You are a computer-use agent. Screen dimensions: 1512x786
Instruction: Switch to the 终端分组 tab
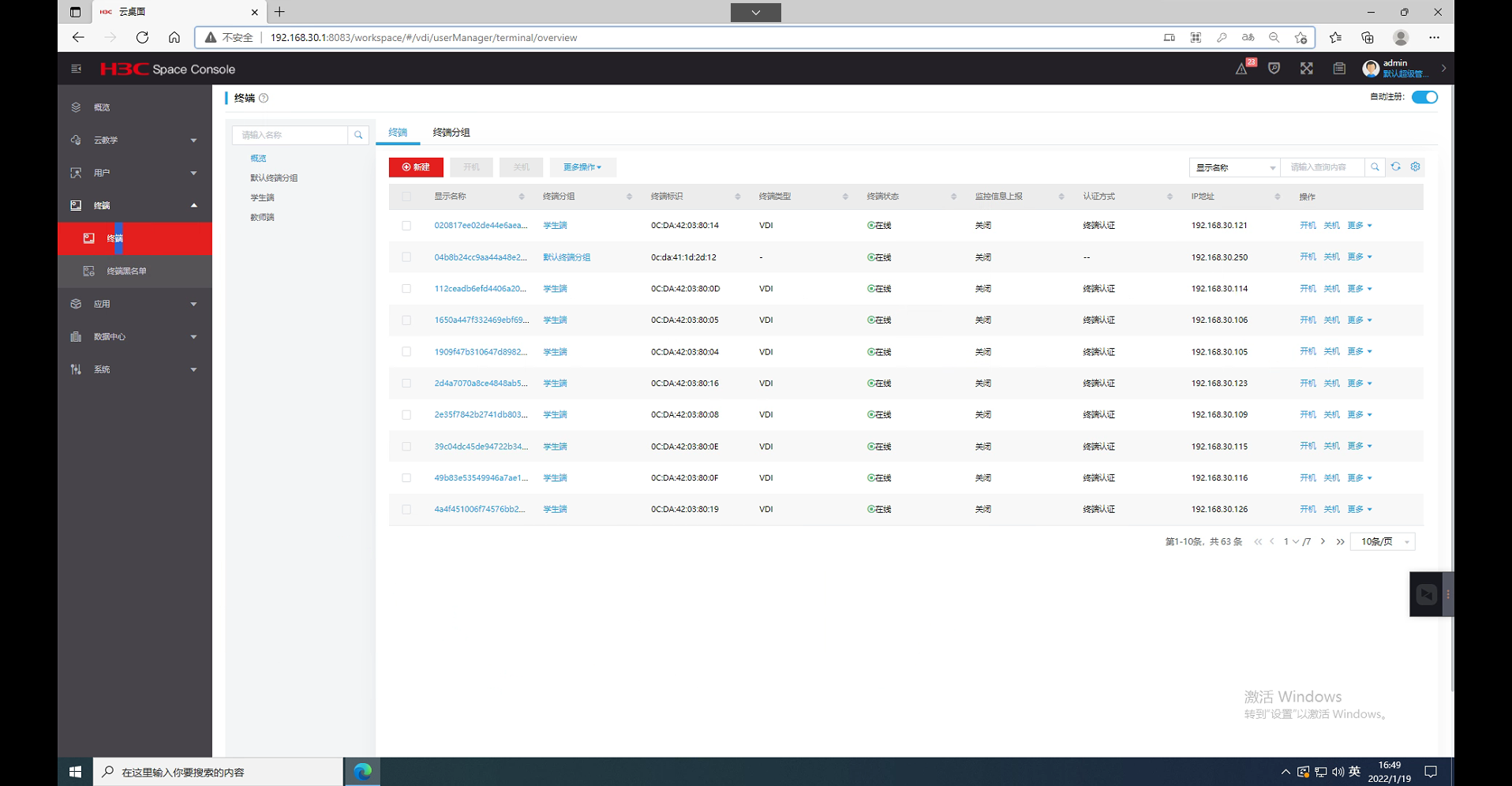(451, 133)
